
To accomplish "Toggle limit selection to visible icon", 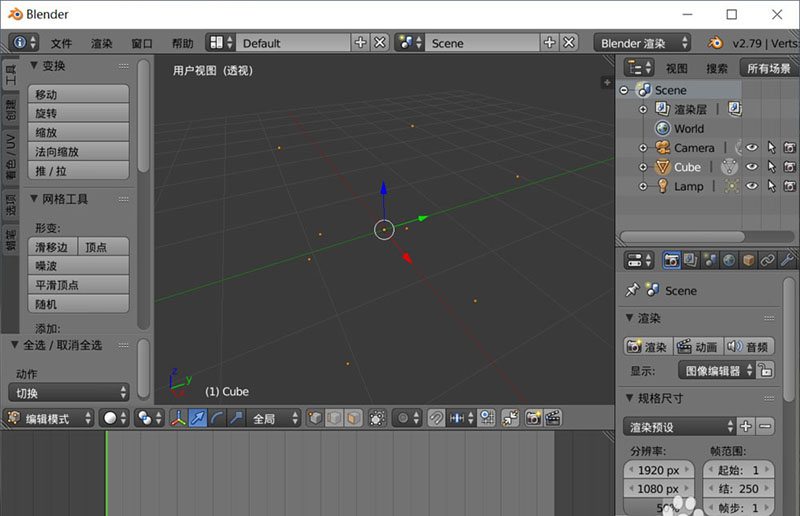I will coord(377,419).
